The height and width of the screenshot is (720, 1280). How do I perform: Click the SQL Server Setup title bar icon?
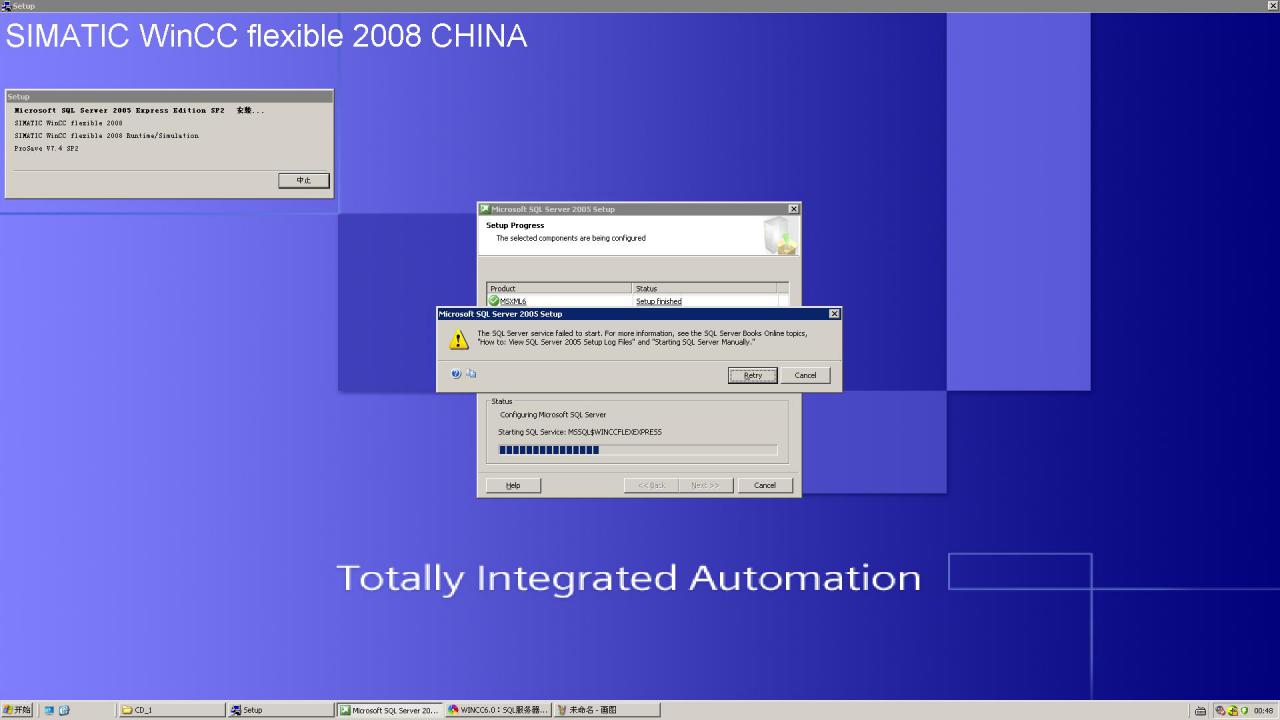click(x=485, y=209)
